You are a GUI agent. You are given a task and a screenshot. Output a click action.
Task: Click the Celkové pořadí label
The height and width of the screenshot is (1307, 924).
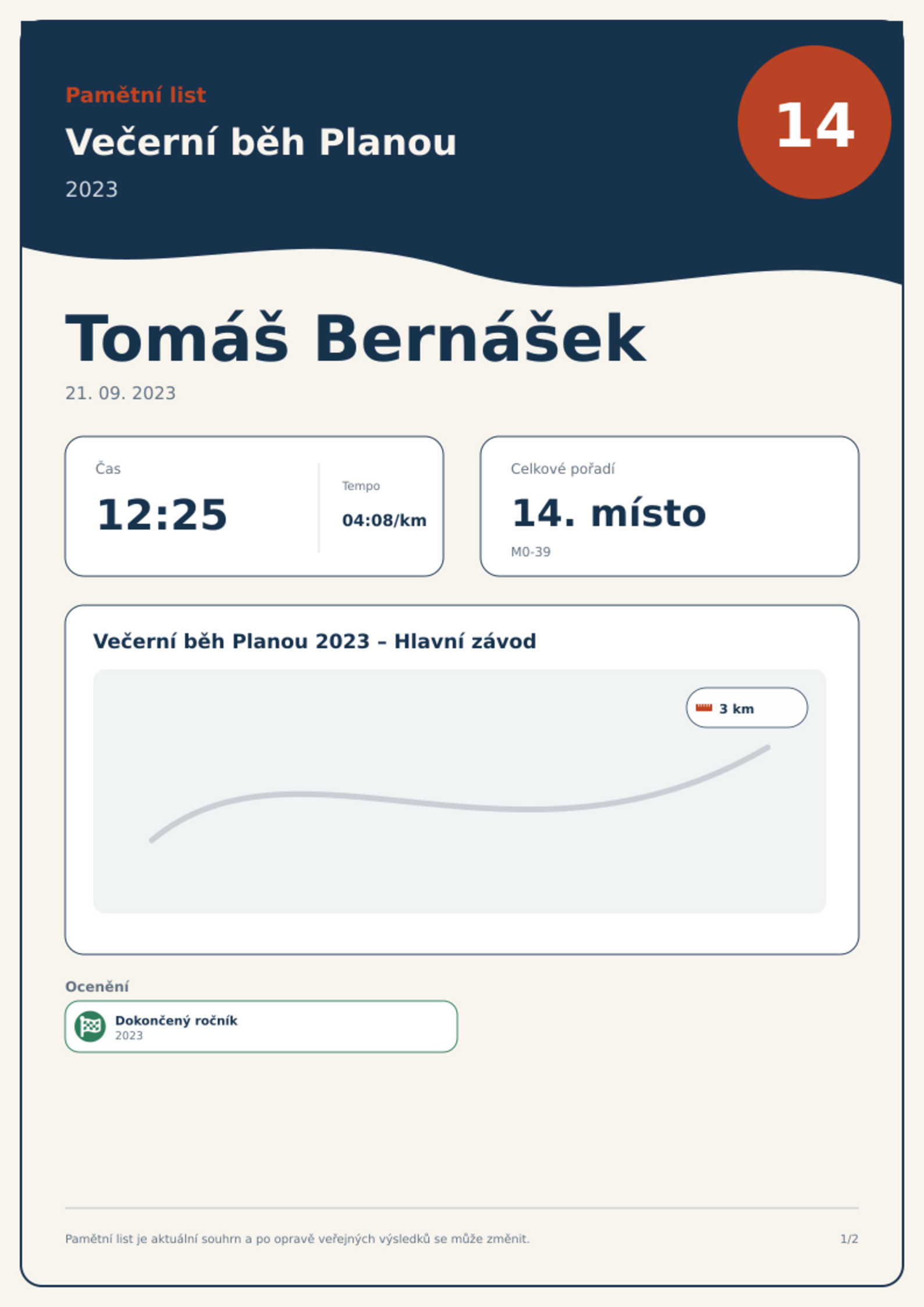563,469
